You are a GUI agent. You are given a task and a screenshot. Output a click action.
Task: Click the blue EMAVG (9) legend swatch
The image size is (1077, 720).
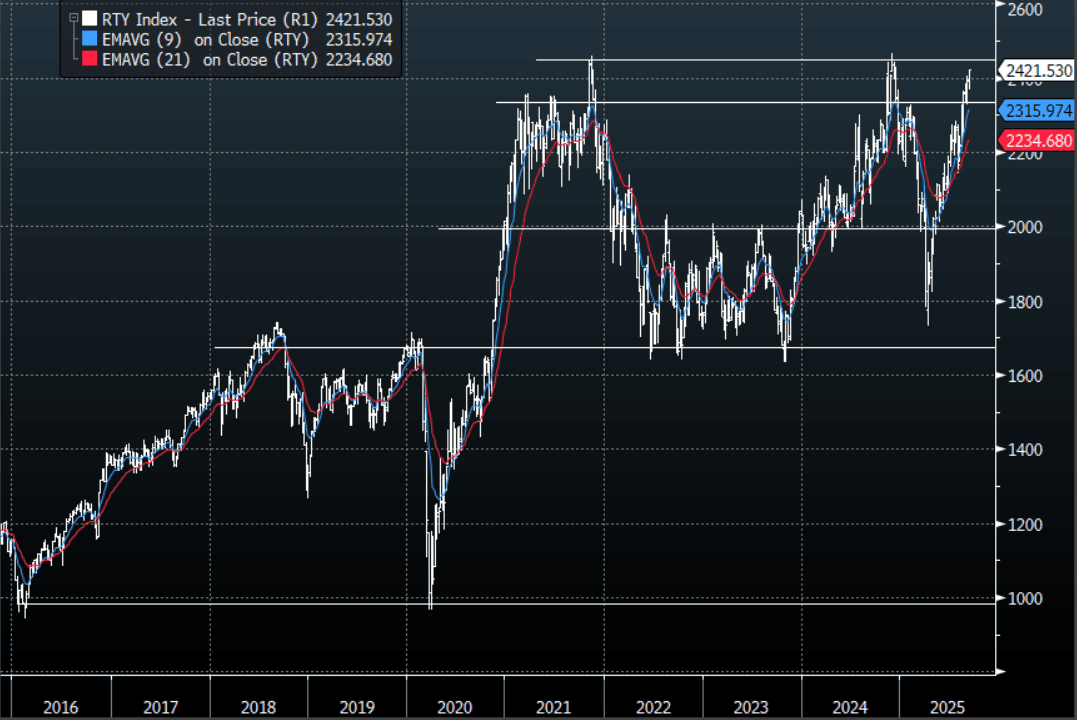89,38
